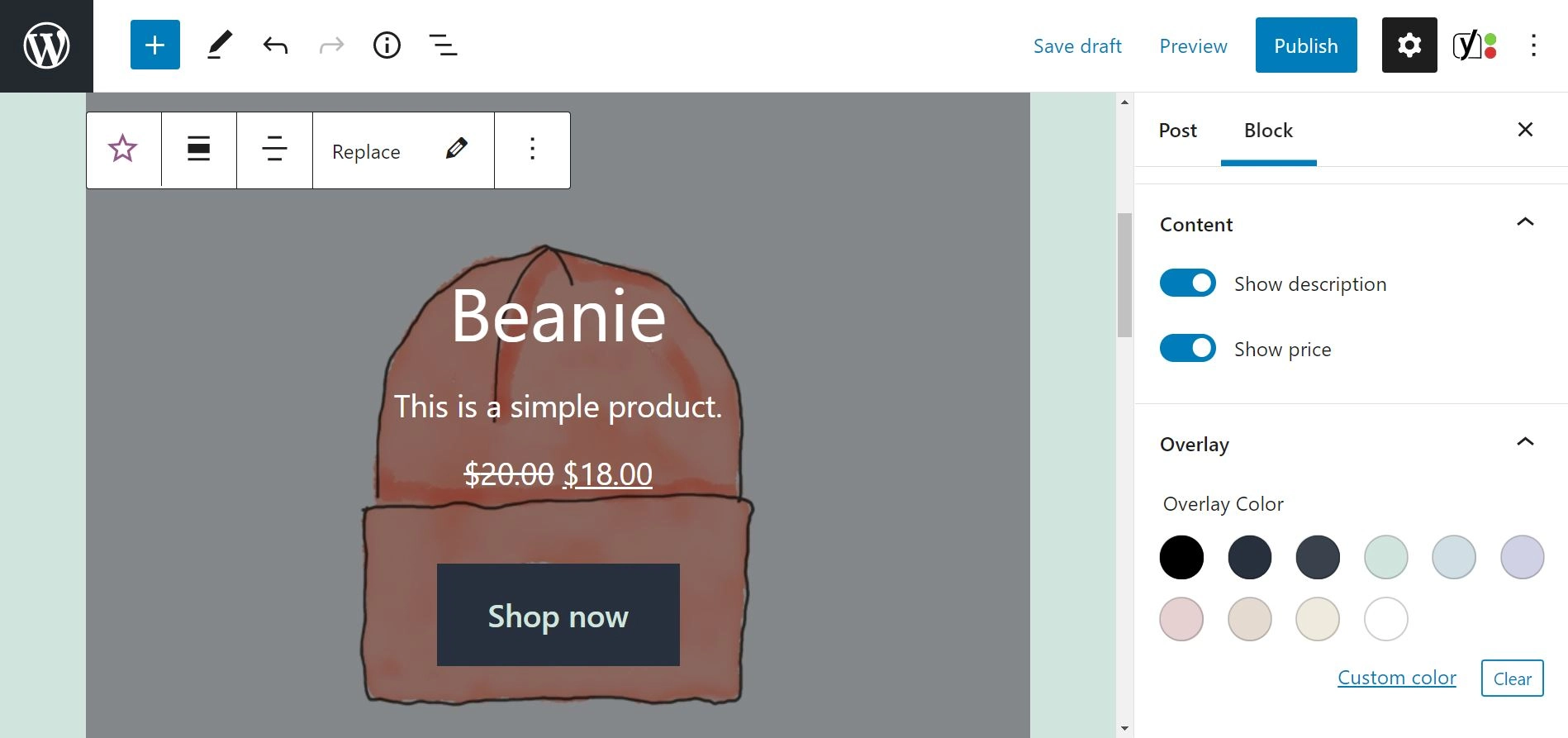Open the top-right three-dot options menu
Screen dimensions: 1568x738
point(1532,45)
